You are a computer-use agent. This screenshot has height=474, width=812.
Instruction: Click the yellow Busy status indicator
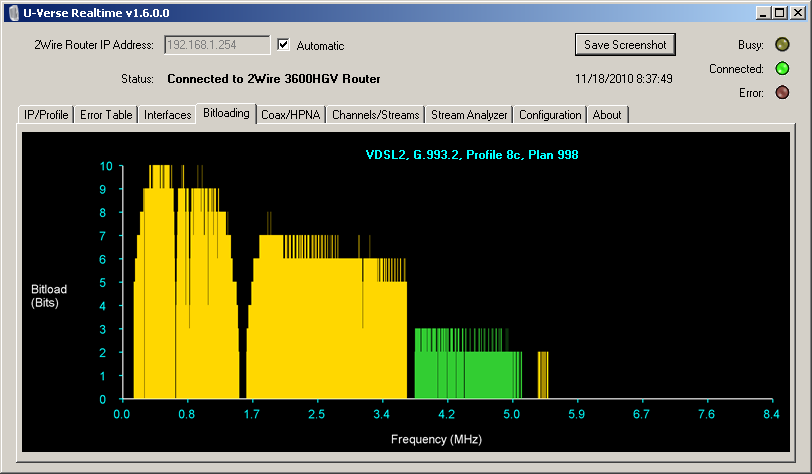point(783,45)
